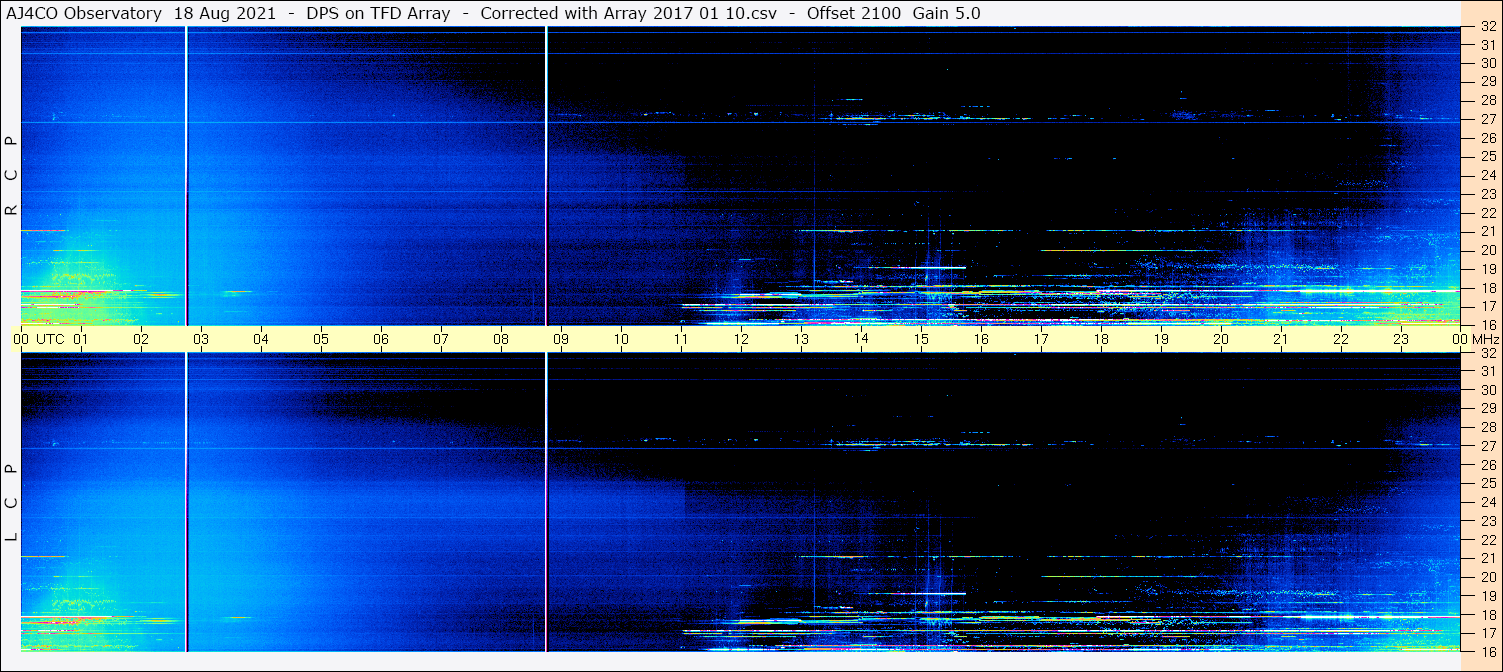The height and width of the screenshot is (672, 1503).
Task: Click hour label "15" on time axis
Action: click(x=921, y=339)
